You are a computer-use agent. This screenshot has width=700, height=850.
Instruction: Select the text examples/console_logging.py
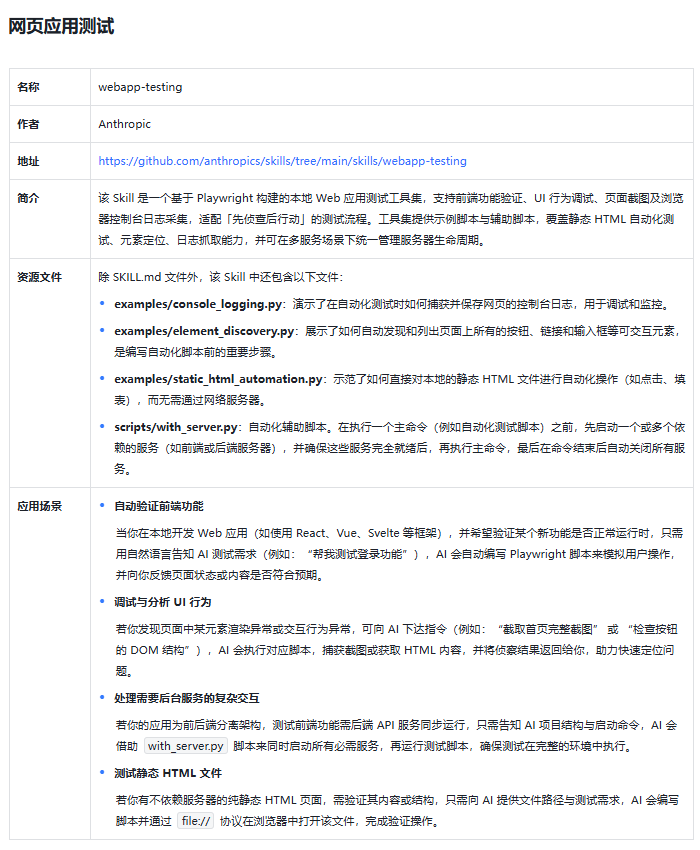[x=198, y=304]
